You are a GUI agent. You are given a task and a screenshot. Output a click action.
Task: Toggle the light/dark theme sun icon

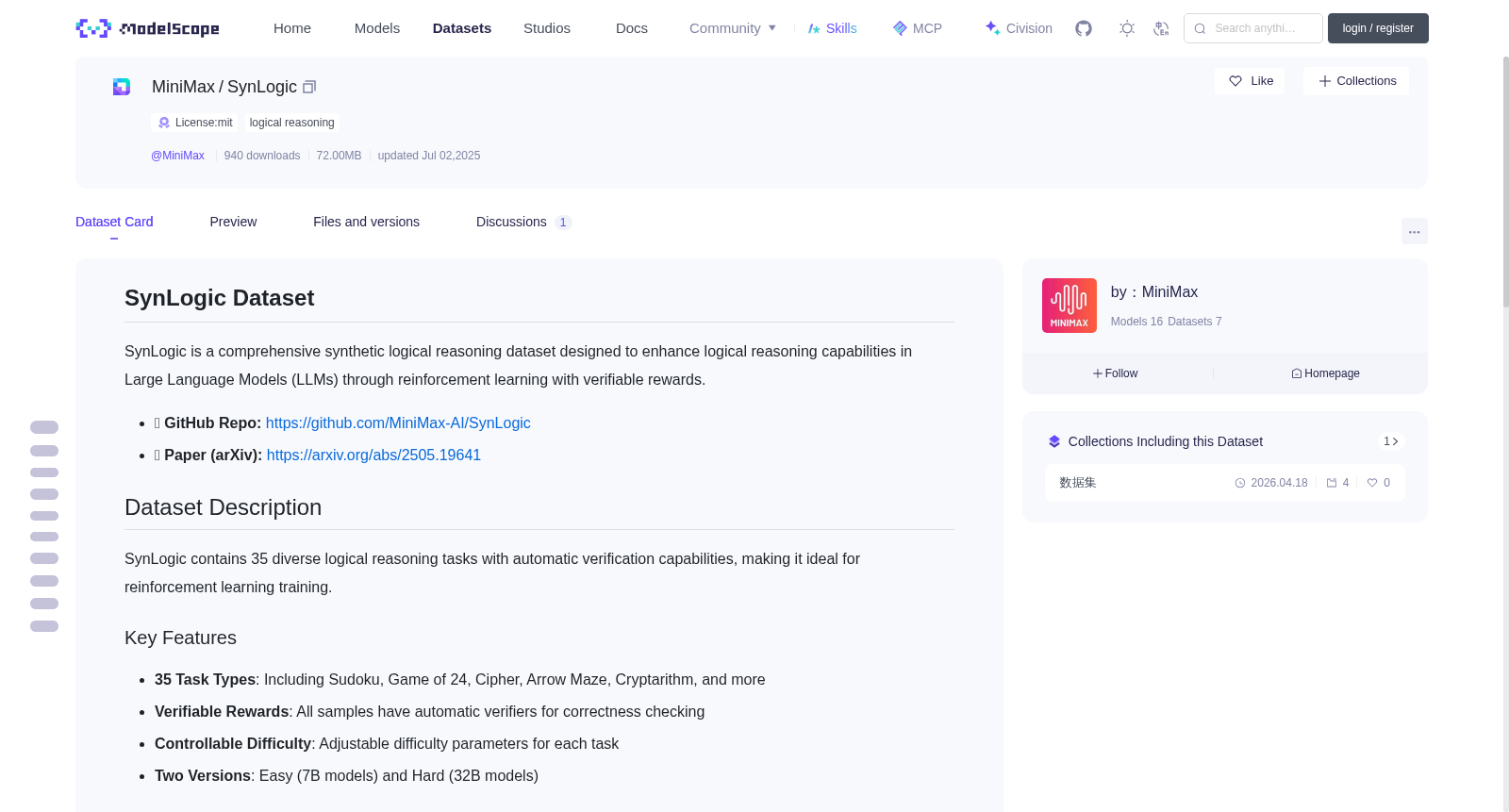pyautogui.click(x=1127, y=28)
